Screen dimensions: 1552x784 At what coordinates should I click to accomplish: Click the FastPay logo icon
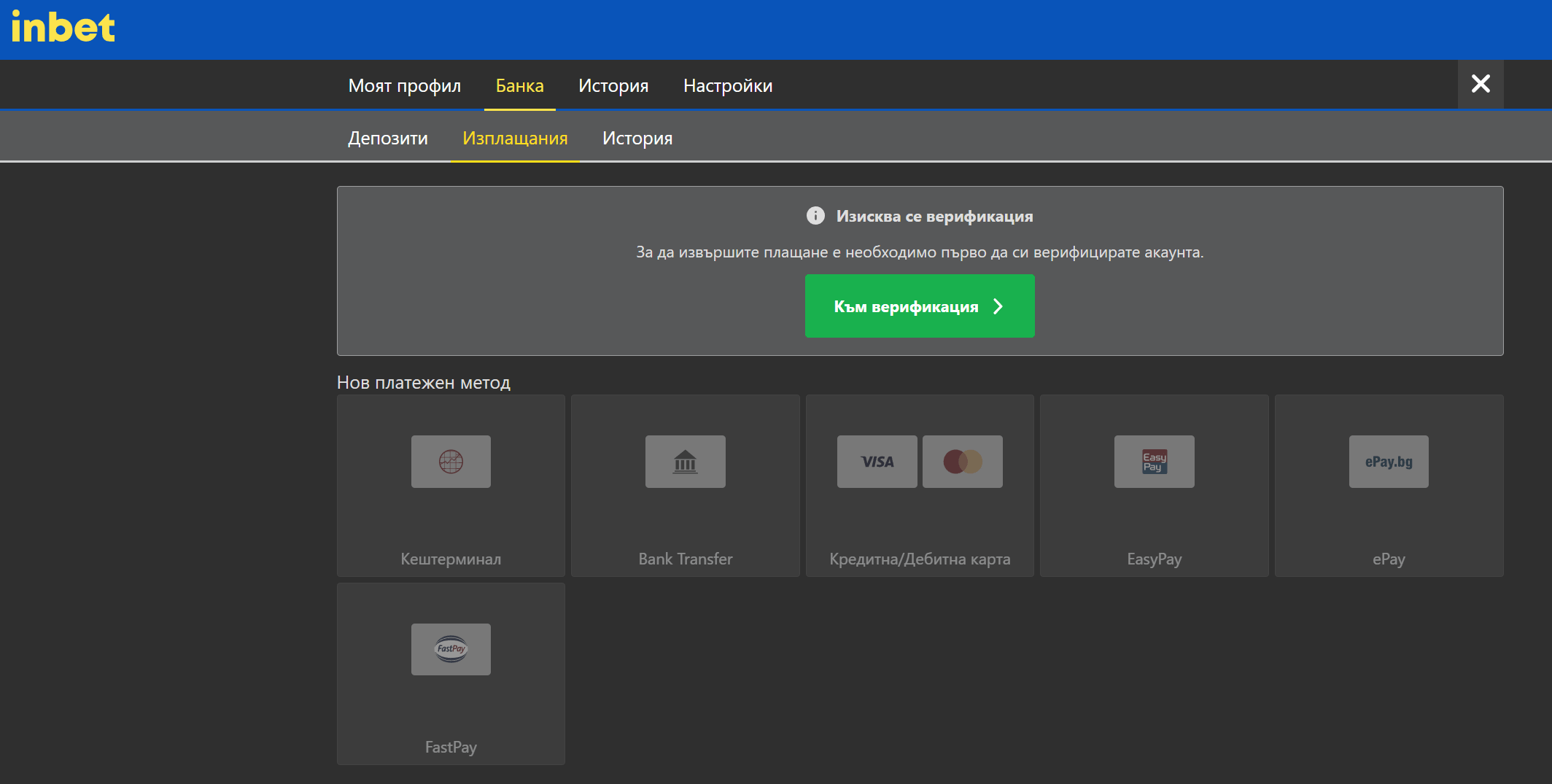coord(451,649)
